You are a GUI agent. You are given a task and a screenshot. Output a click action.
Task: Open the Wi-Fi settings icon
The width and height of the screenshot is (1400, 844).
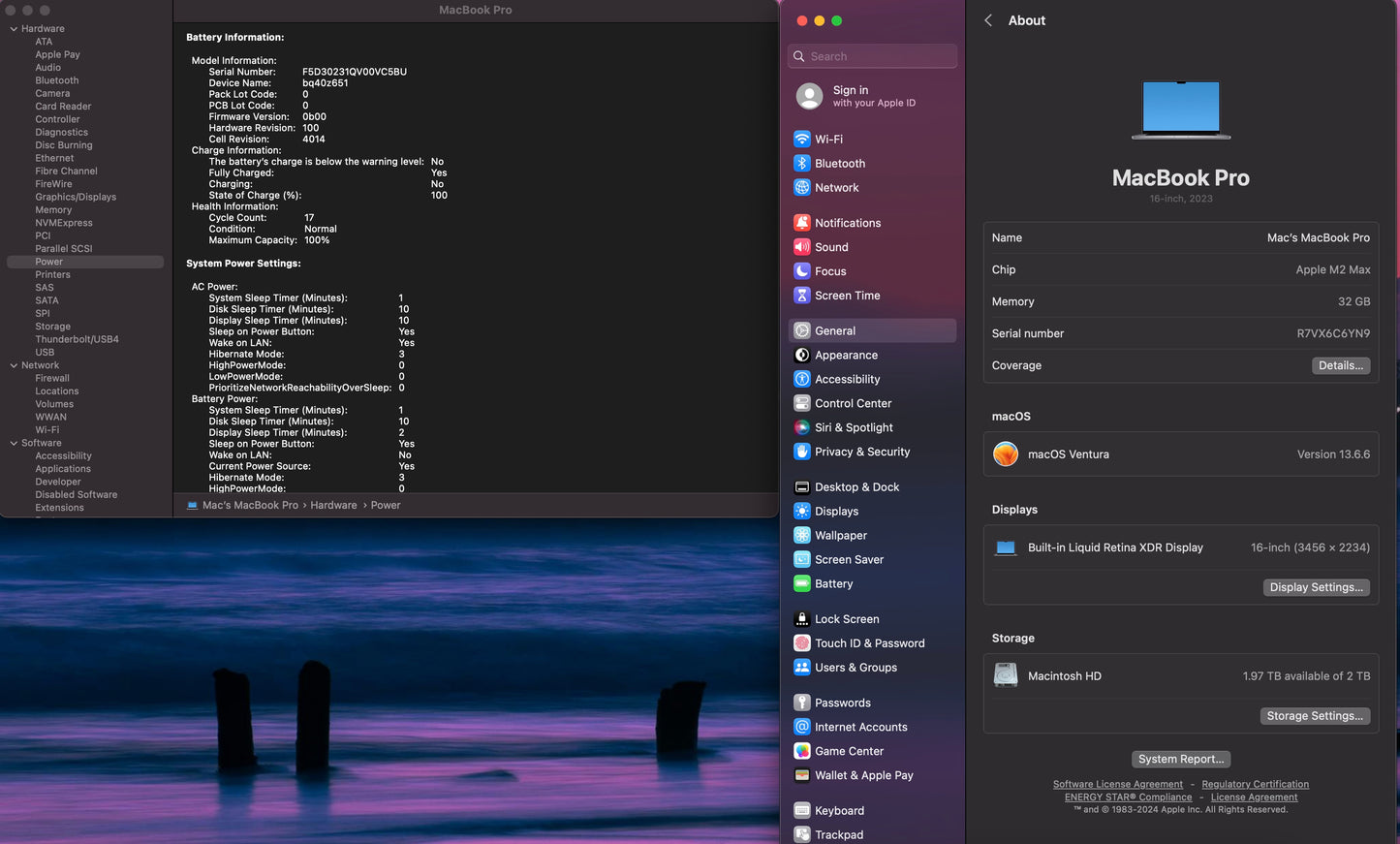[x=802, y=139]
